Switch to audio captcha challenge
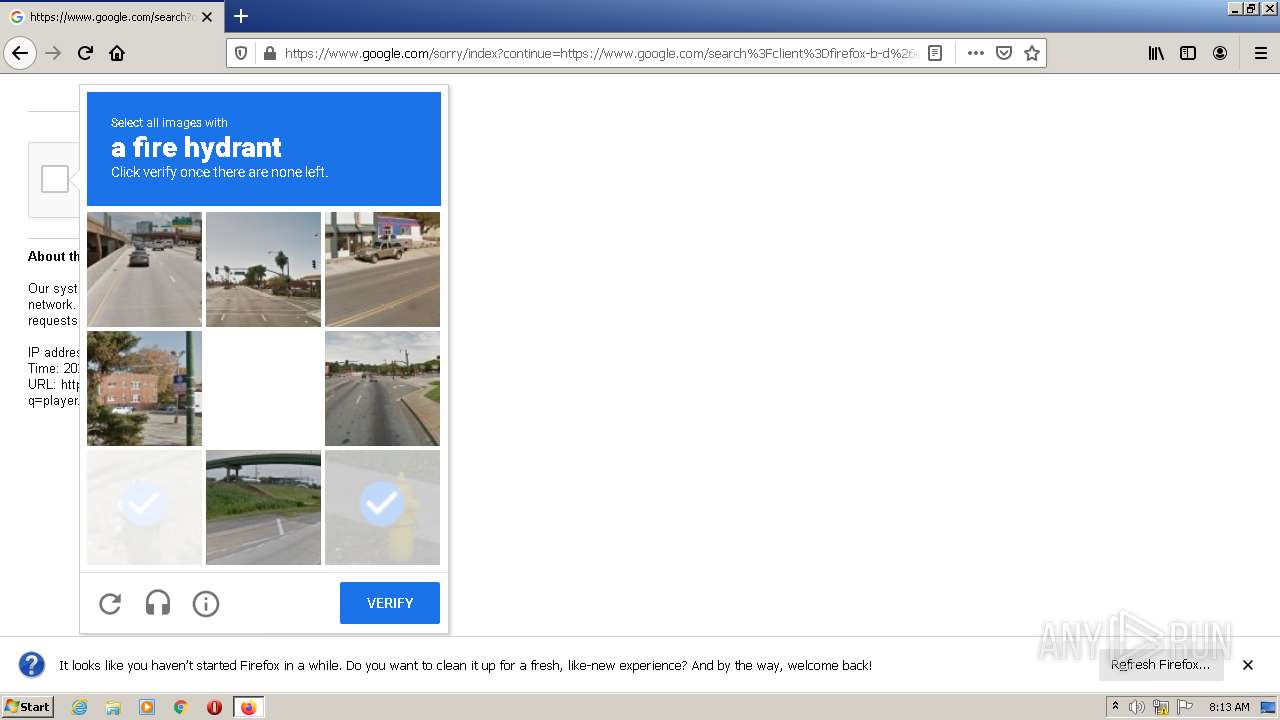 tap(158, 603)
